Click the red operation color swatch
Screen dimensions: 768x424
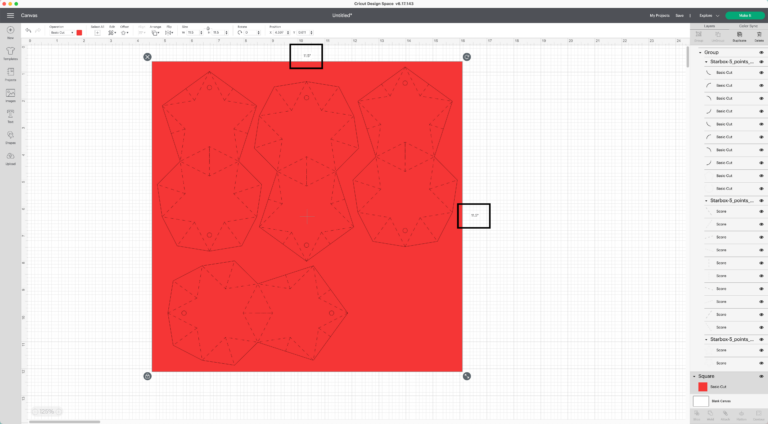(79, 33)
